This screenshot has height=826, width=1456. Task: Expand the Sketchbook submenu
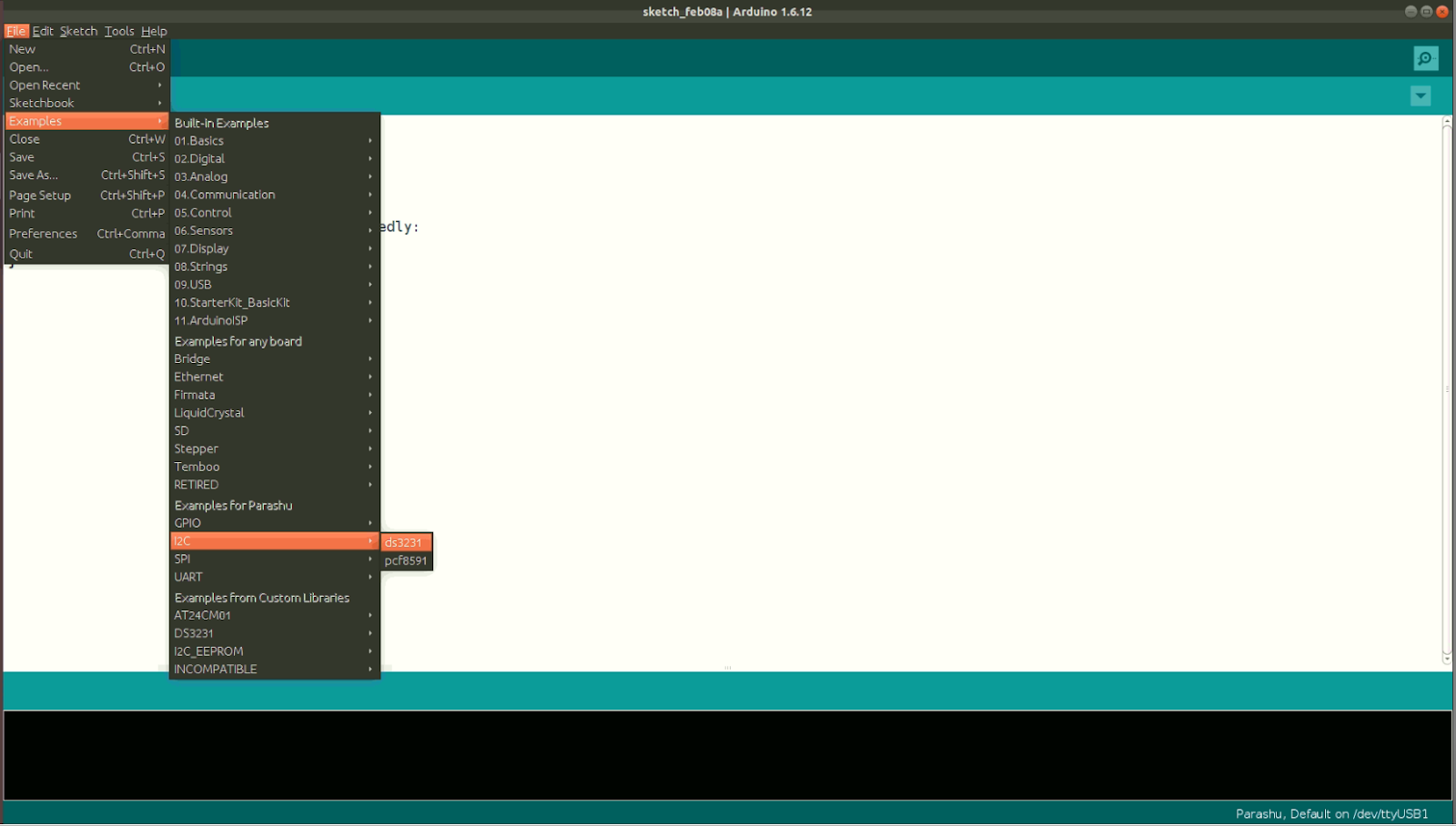click(86, 104)
